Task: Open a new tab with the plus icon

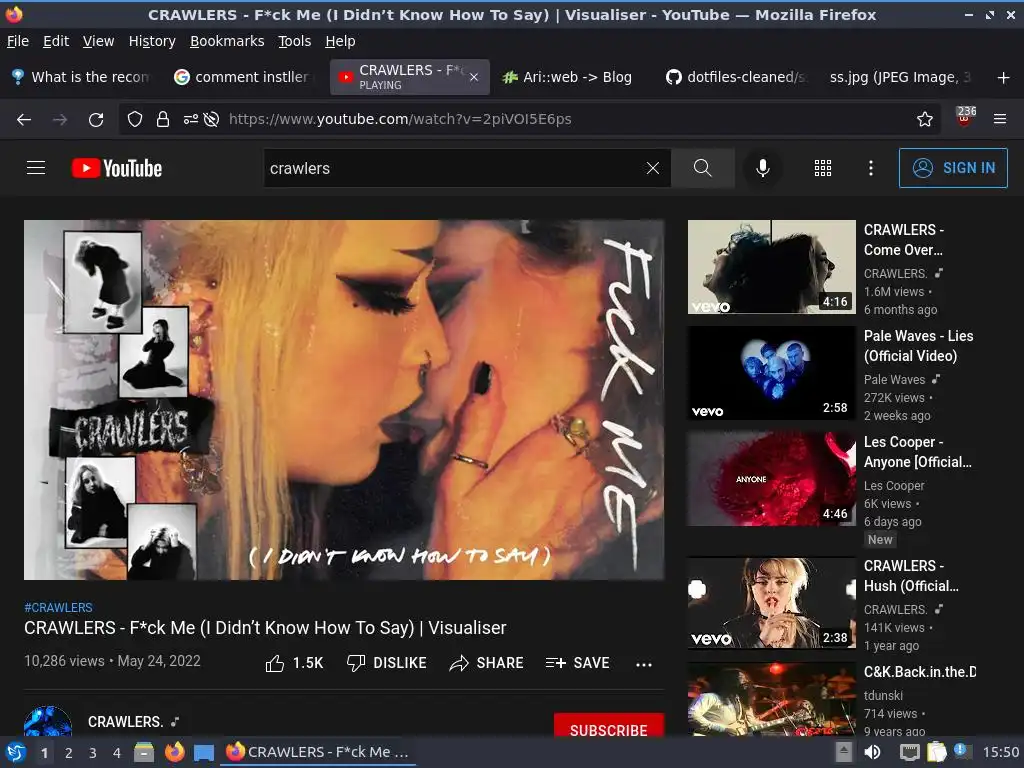Action: coord(1004,78)
